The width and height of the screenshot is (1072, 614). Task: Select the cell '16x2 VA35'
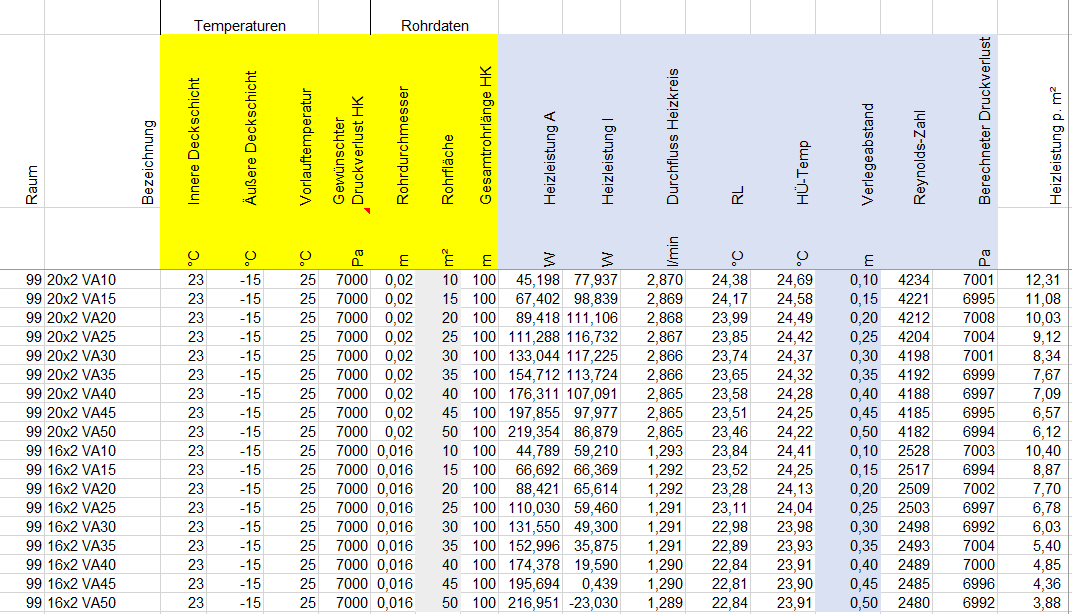103,546
